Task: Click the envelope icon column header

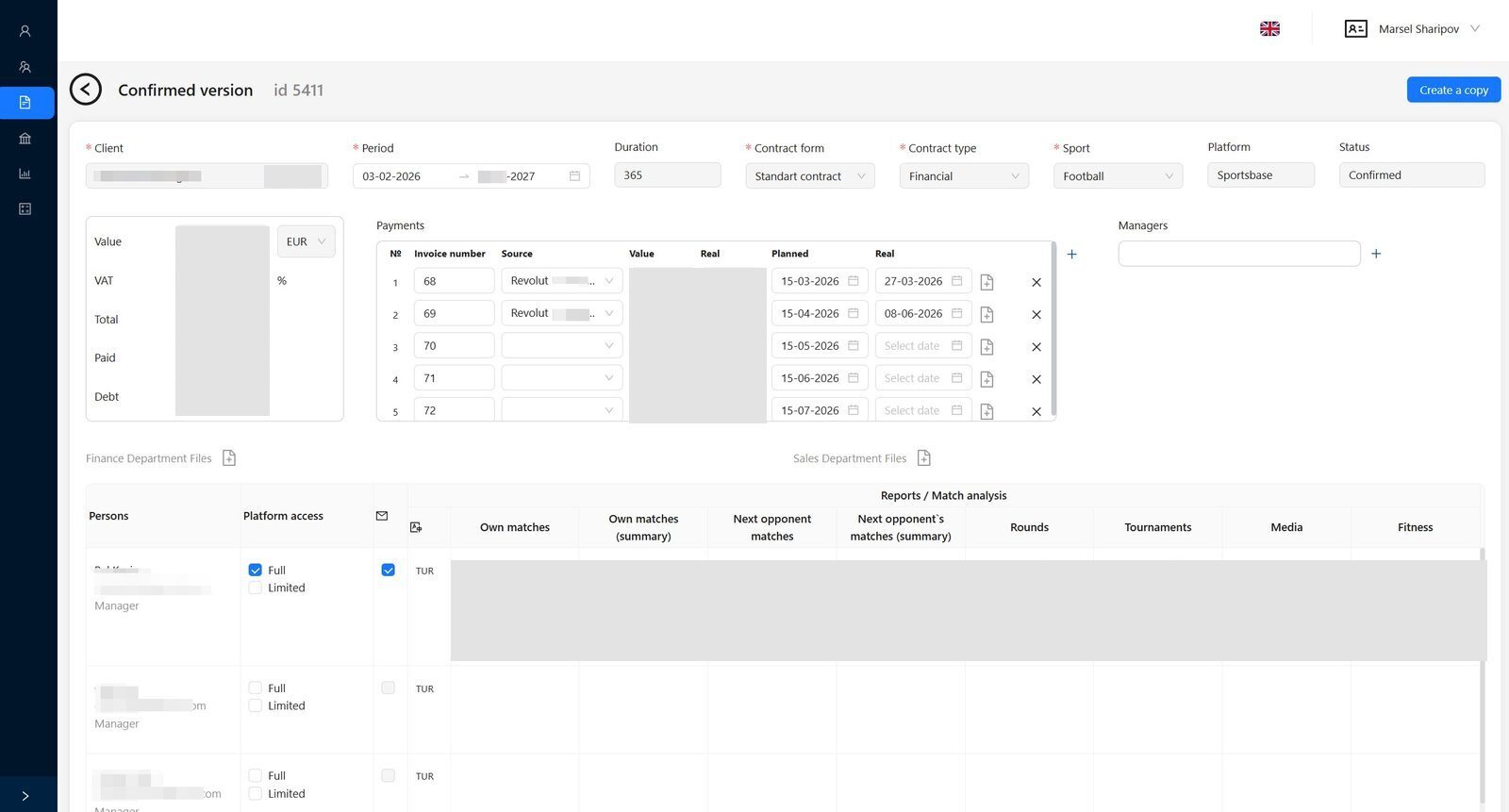Action: [x=382, y=516]
